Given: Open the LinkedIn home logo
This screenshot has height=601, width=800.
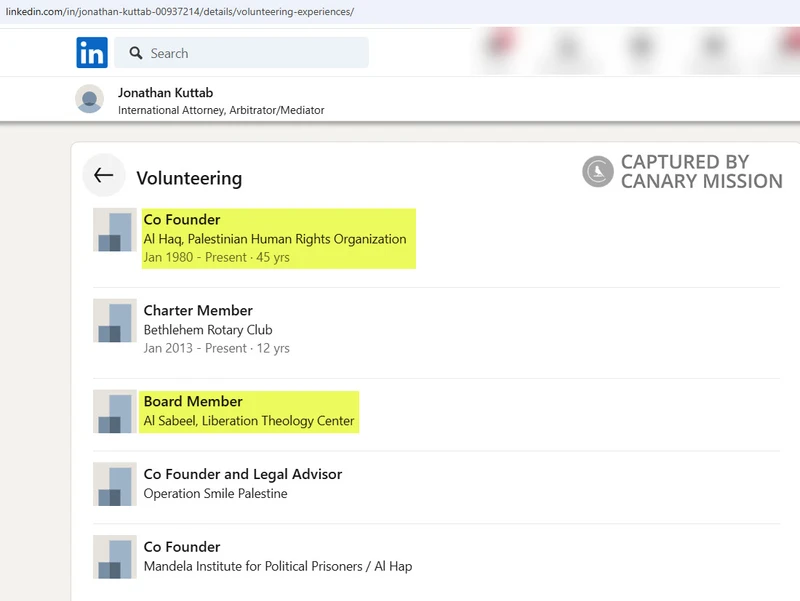Looking at the screenshot, I should 92,53.
